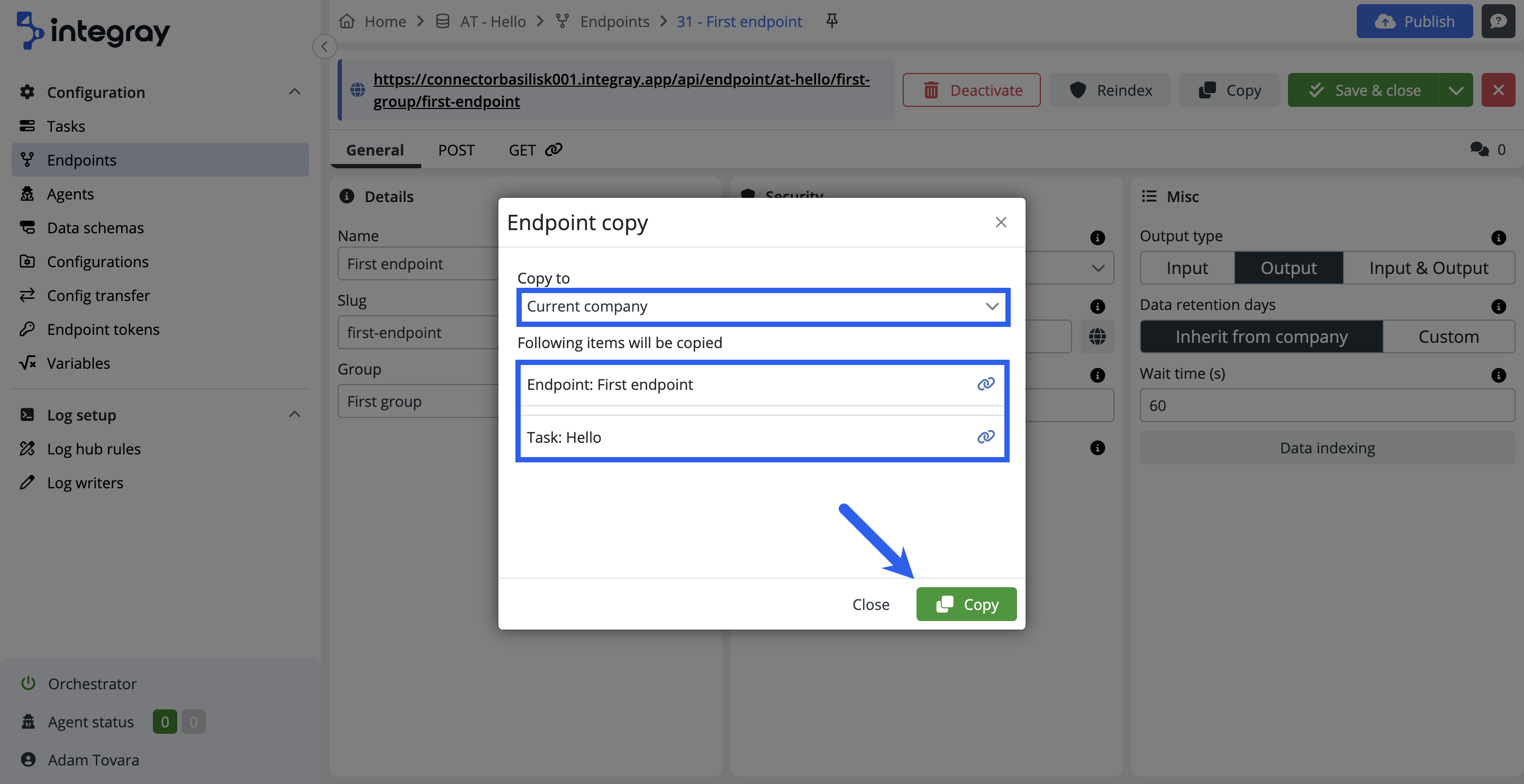
Task: Click the red X discard button
Action: pos(1498,90)
